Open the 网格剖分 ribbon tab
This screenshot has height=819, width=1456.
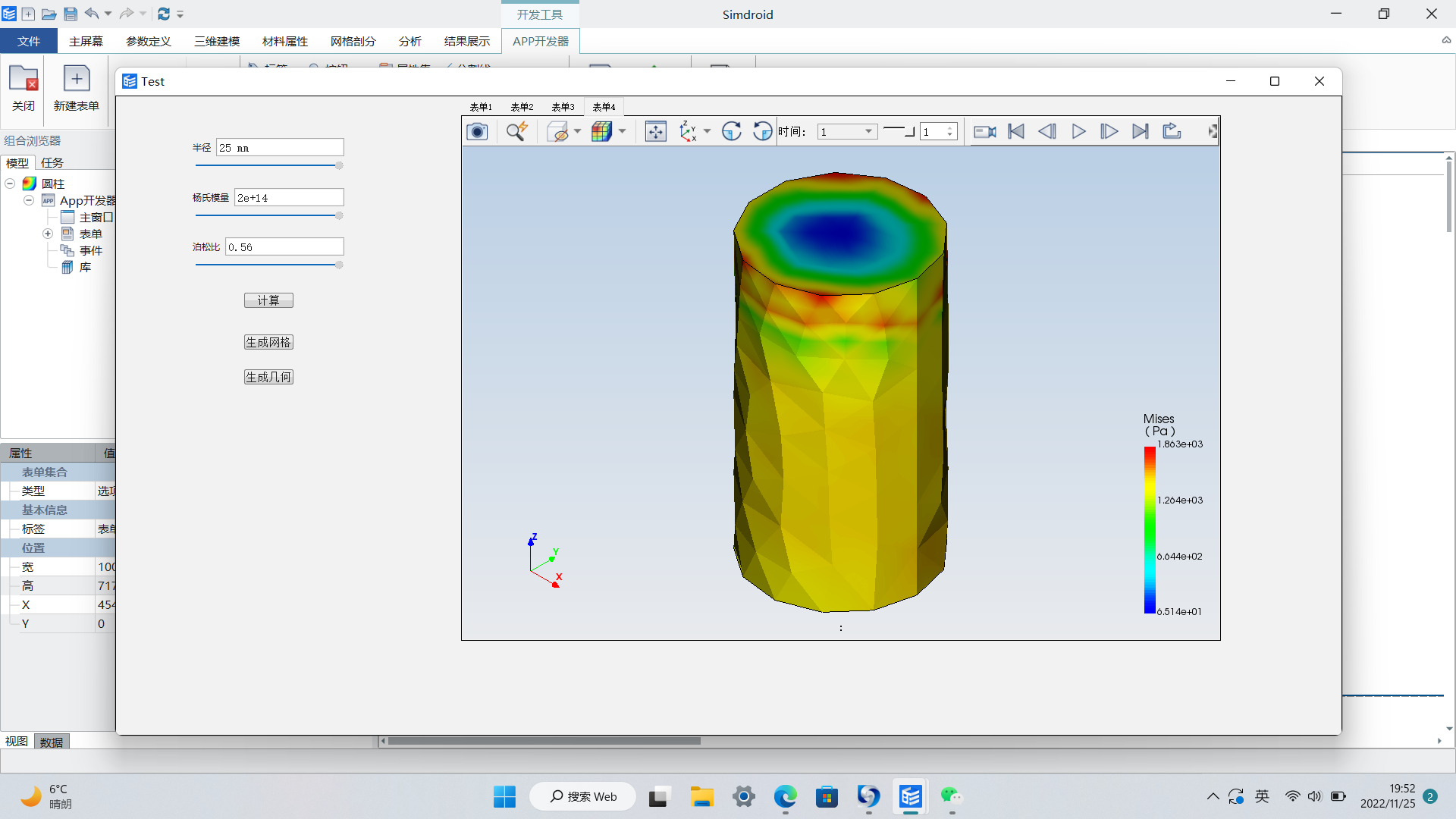point(353,41)
